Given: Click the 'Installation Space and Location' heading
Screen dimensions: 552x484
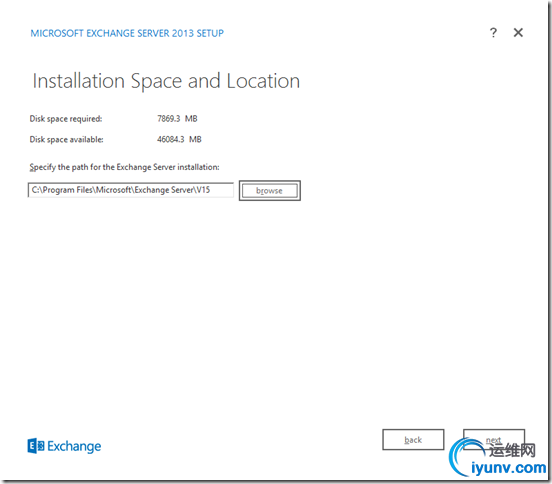Looking at the screenshot, I should click(x=166, y=81).
